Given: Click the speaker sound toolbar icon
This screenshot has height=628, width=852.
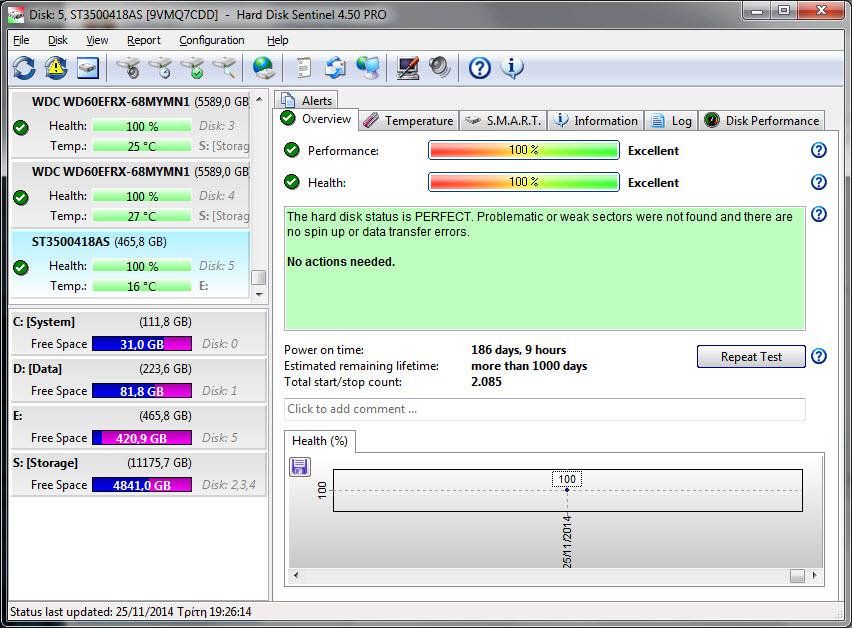Looking at the screenshot, I should tap(439, 68).
